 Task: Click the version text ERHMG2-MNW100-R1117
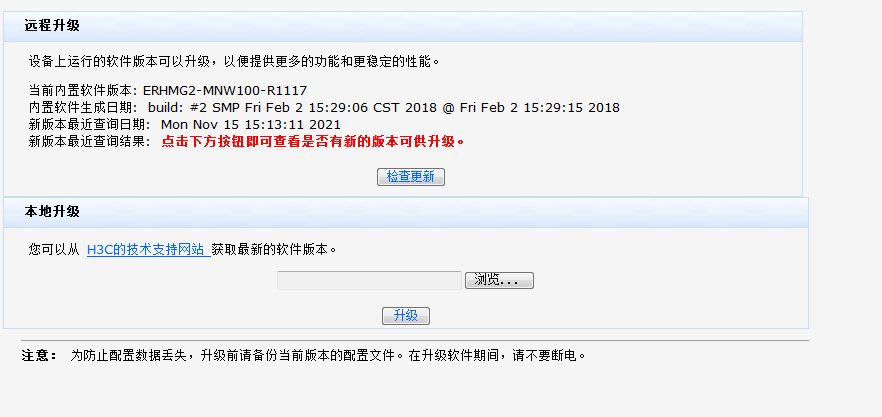click(x=225, y=91)
